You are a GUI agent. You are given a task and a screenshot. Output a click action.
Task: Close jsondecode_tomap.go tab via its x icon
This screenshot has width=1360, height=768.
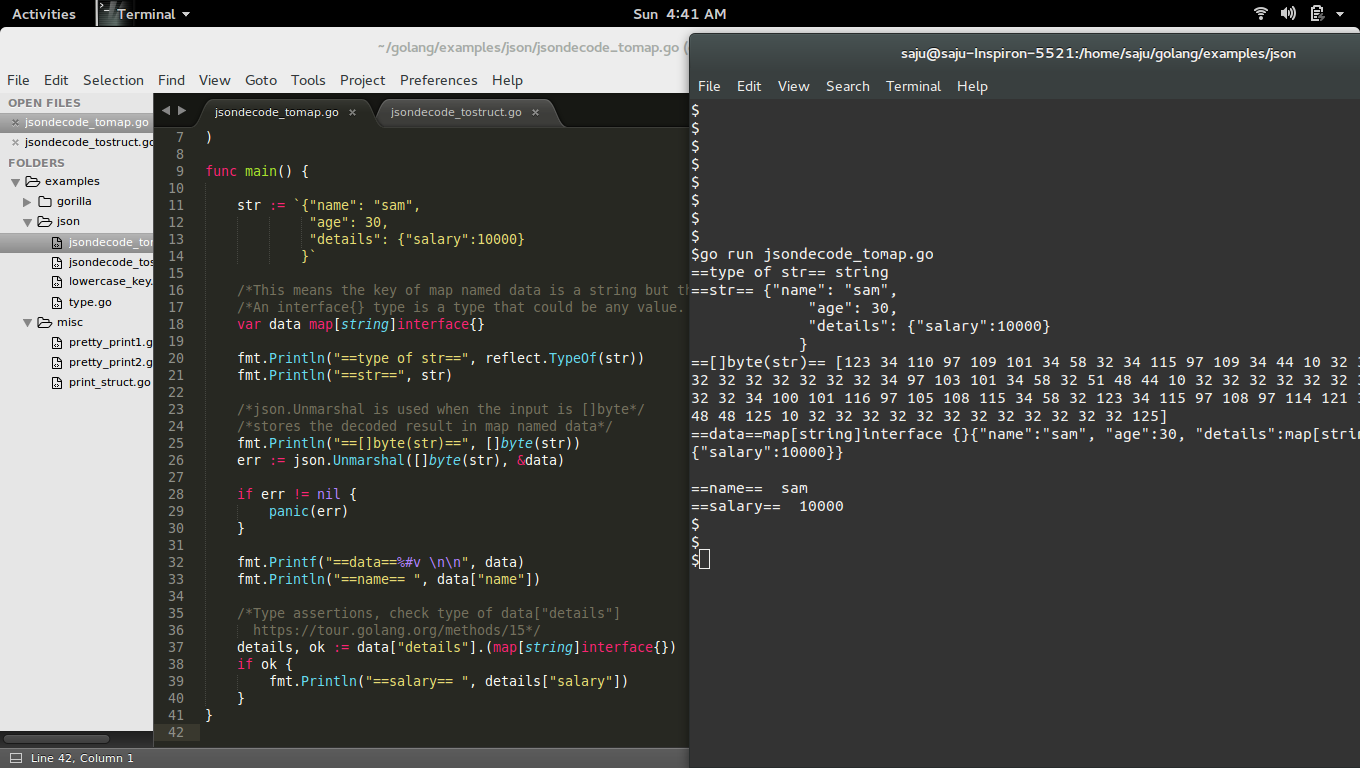pyautogui.click(x=352, y=112)
